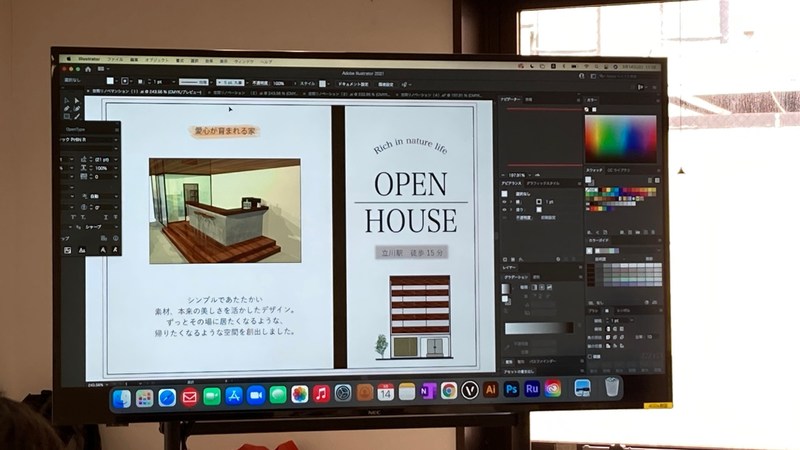Click the fx effects icon in Appearance panel

click(521, 259)
